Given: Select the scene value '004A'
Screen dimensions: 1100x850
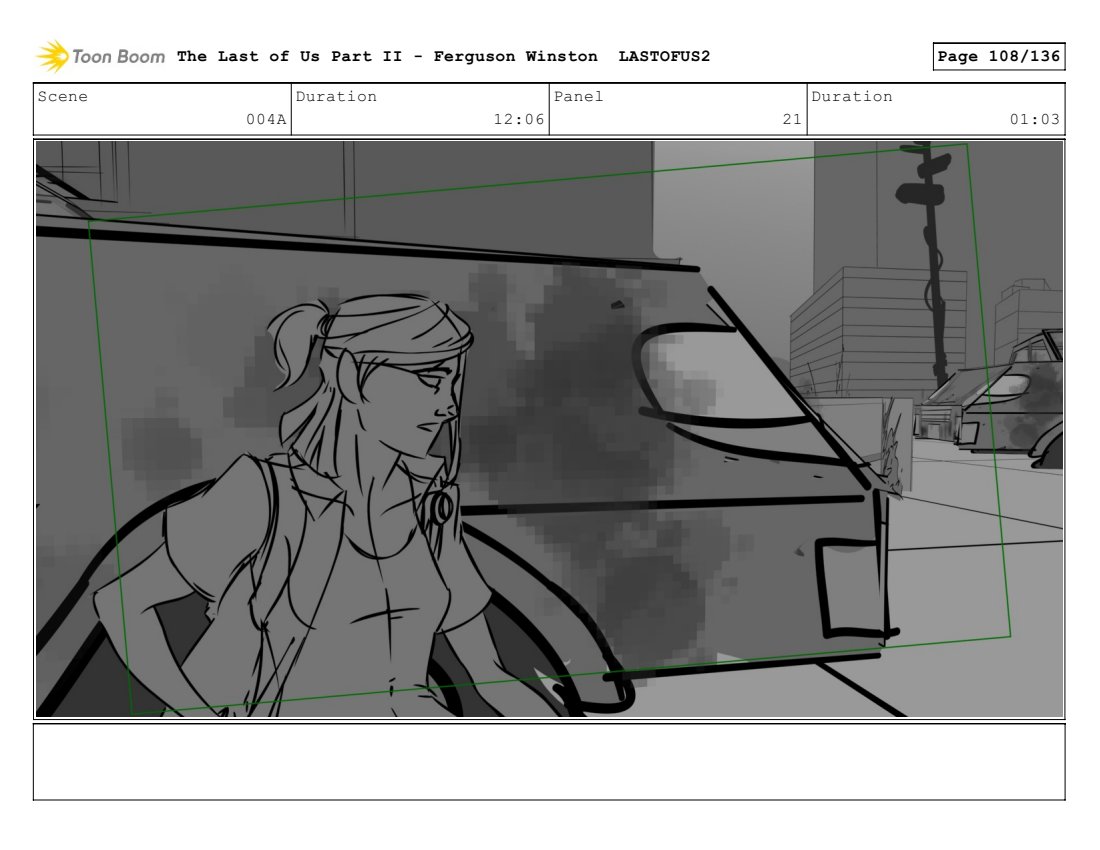Looking at the screenshot, I should [x=266, y=119].
